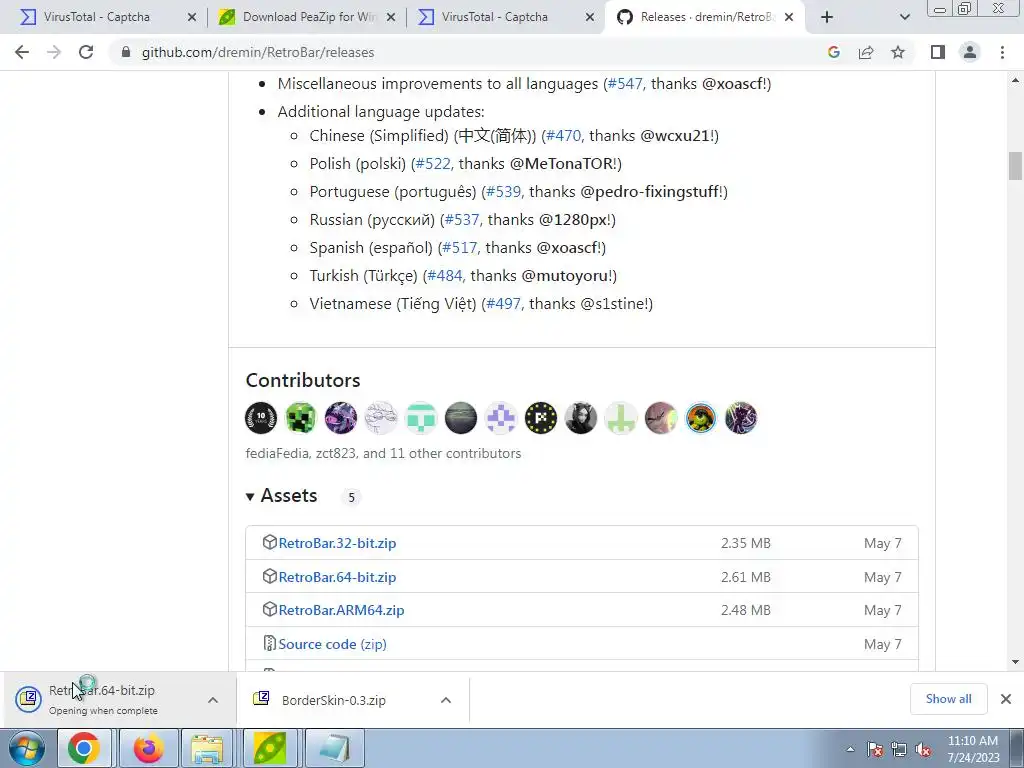Viewport: 1024px width, 768px height.
Task: Open PeaZip from the taskbar
Action: [270, 748]
